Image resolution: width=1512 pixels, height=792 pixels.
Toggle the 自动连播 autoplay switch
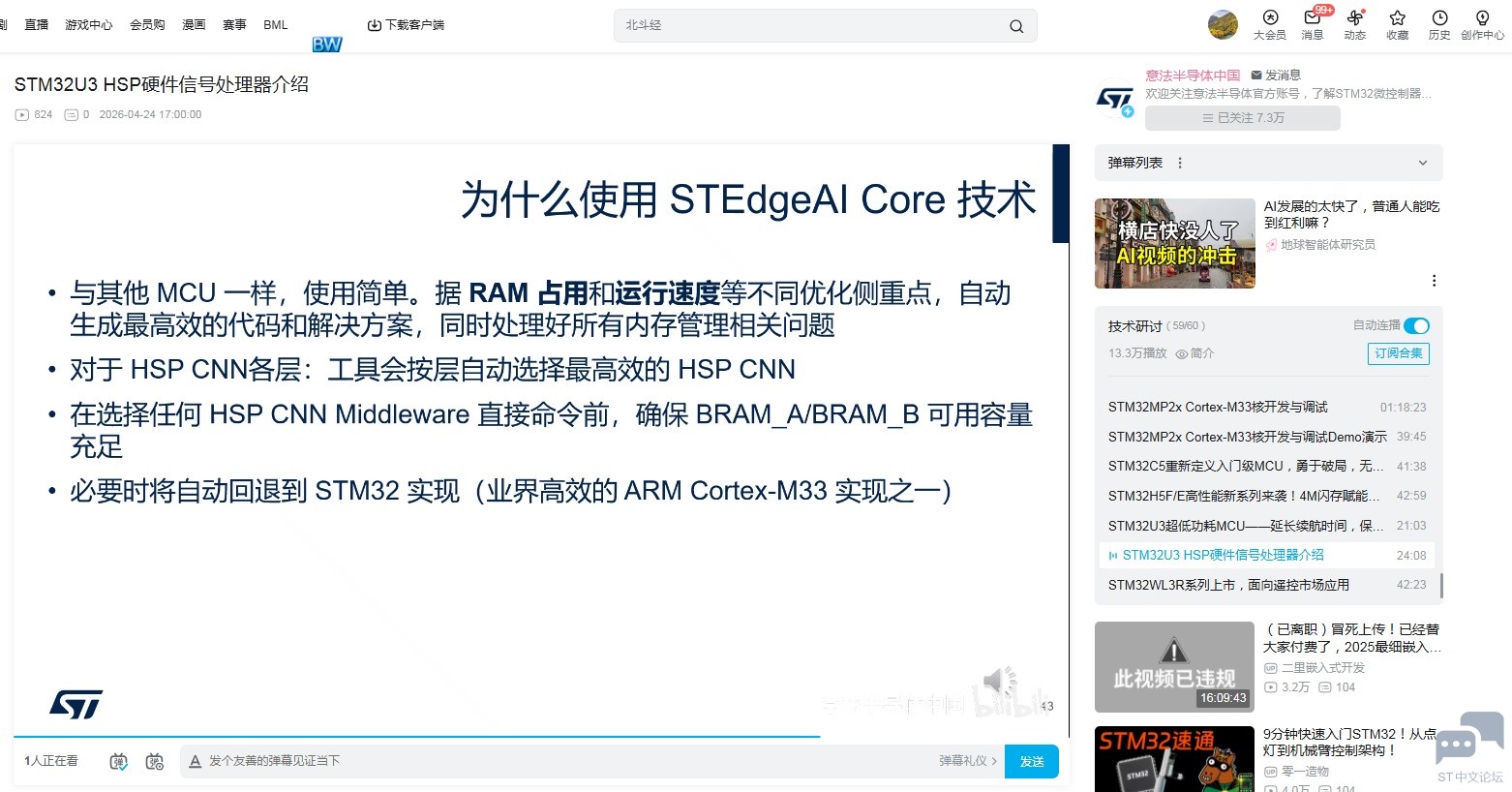point(1416,325)
